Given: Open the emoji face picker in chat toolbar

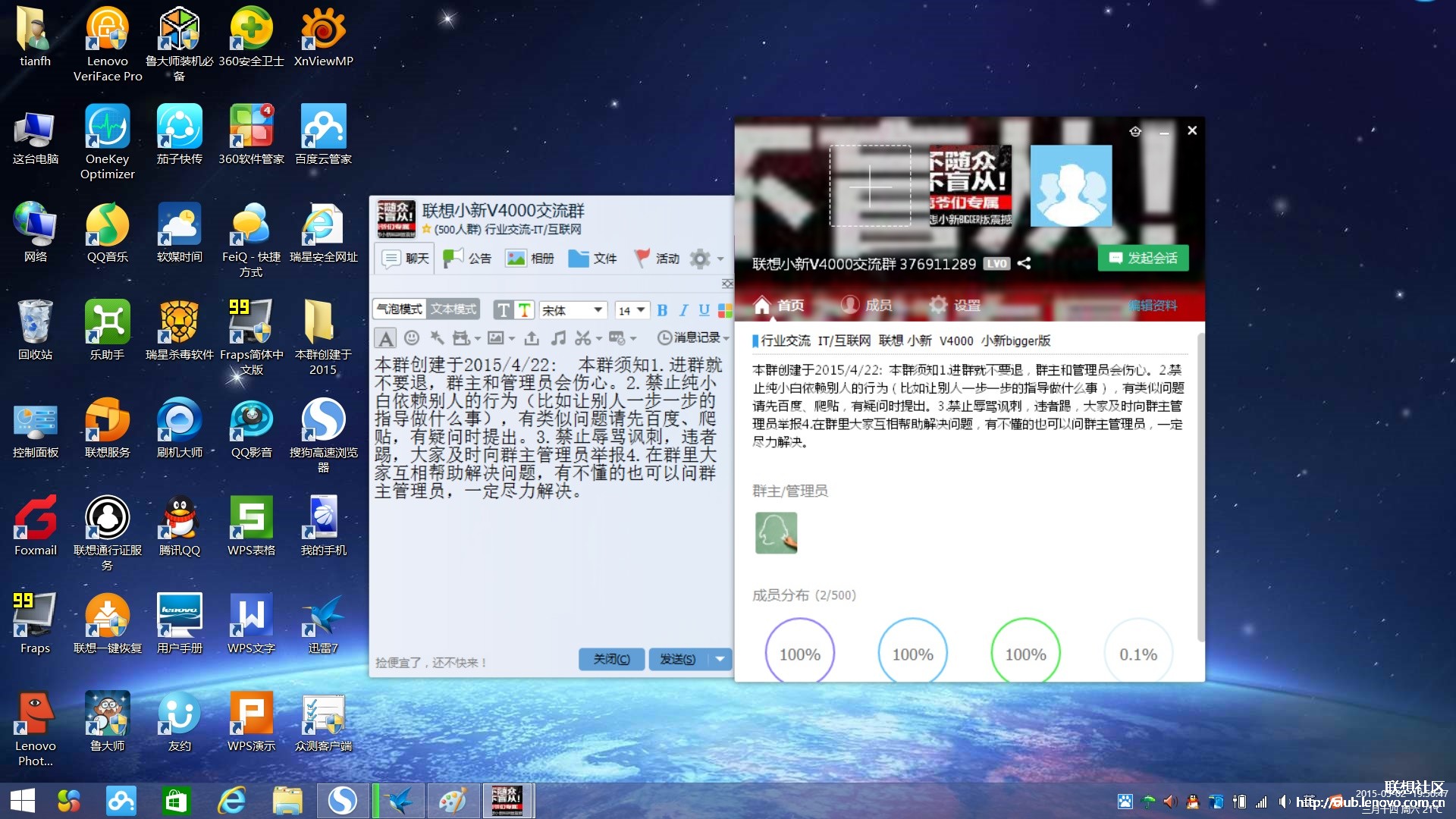Looking at the screenshot, I should [x=412, y=337].
